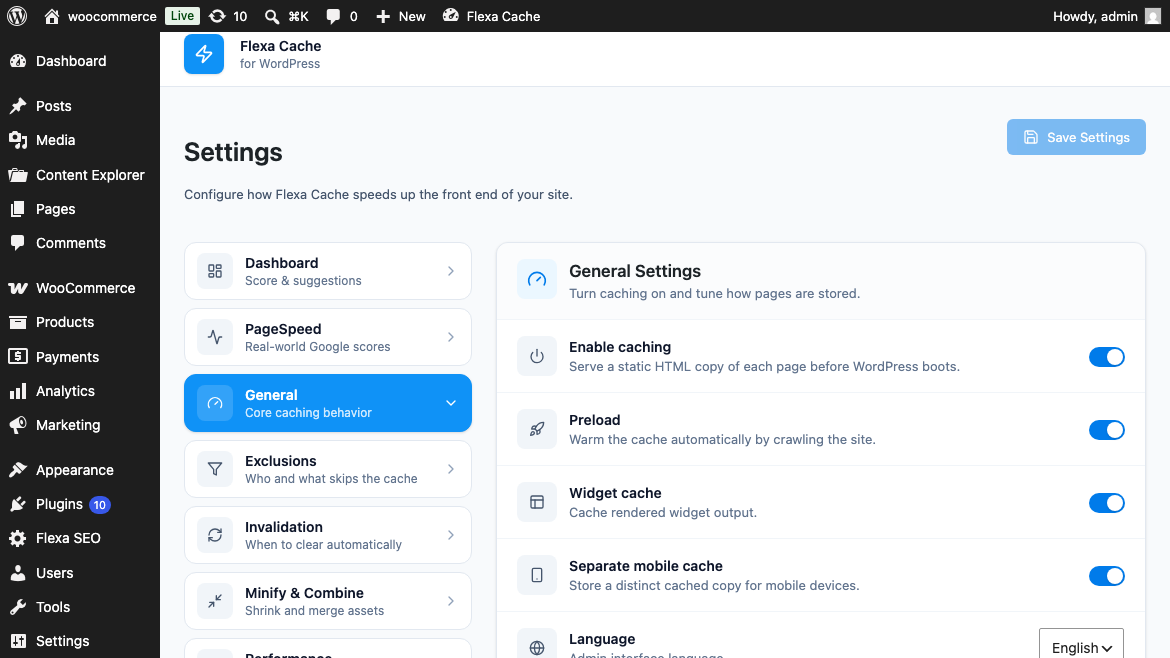
Task: Click the Flexa SEO gear icon in sidebar
Action: [x=18, y=538]
